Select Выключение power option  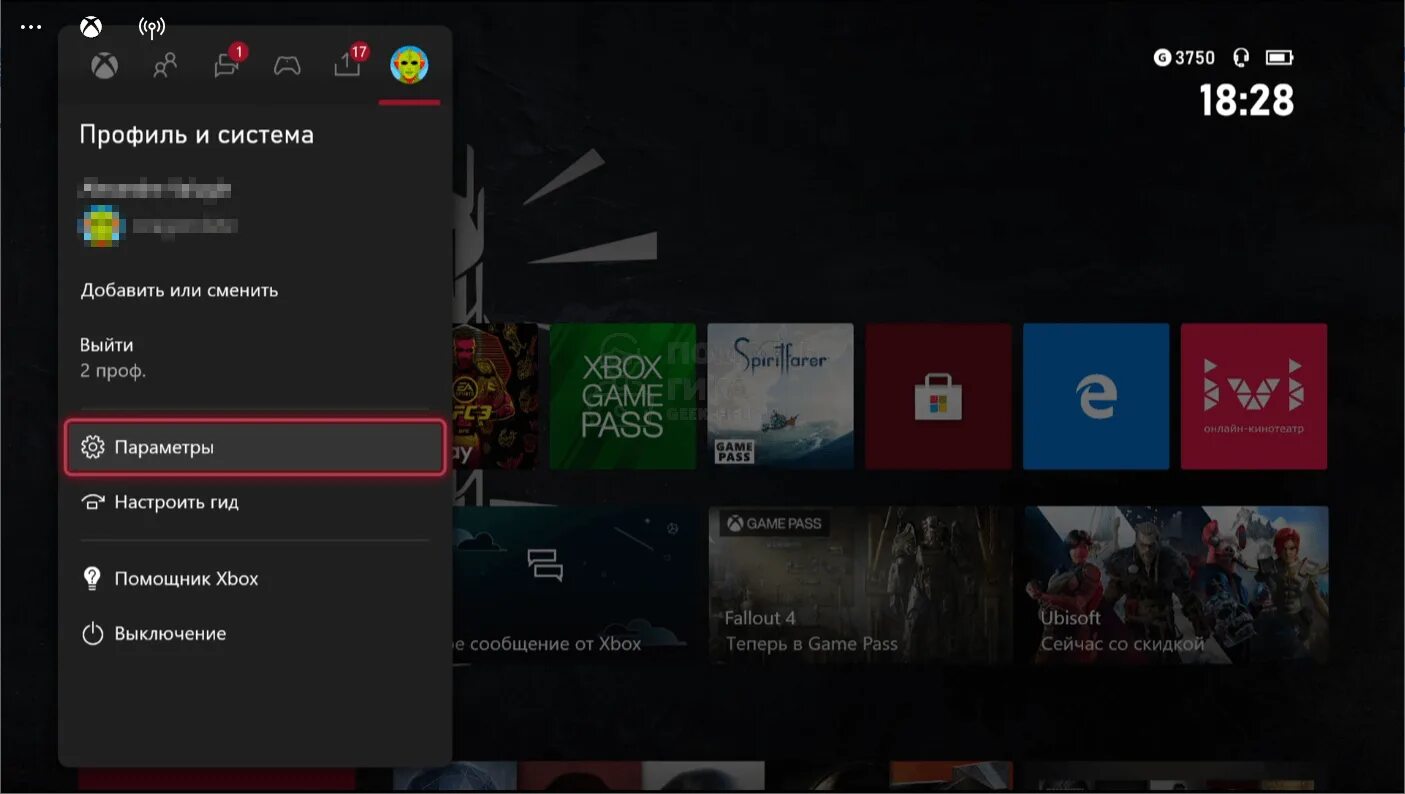tap(255, 634)
